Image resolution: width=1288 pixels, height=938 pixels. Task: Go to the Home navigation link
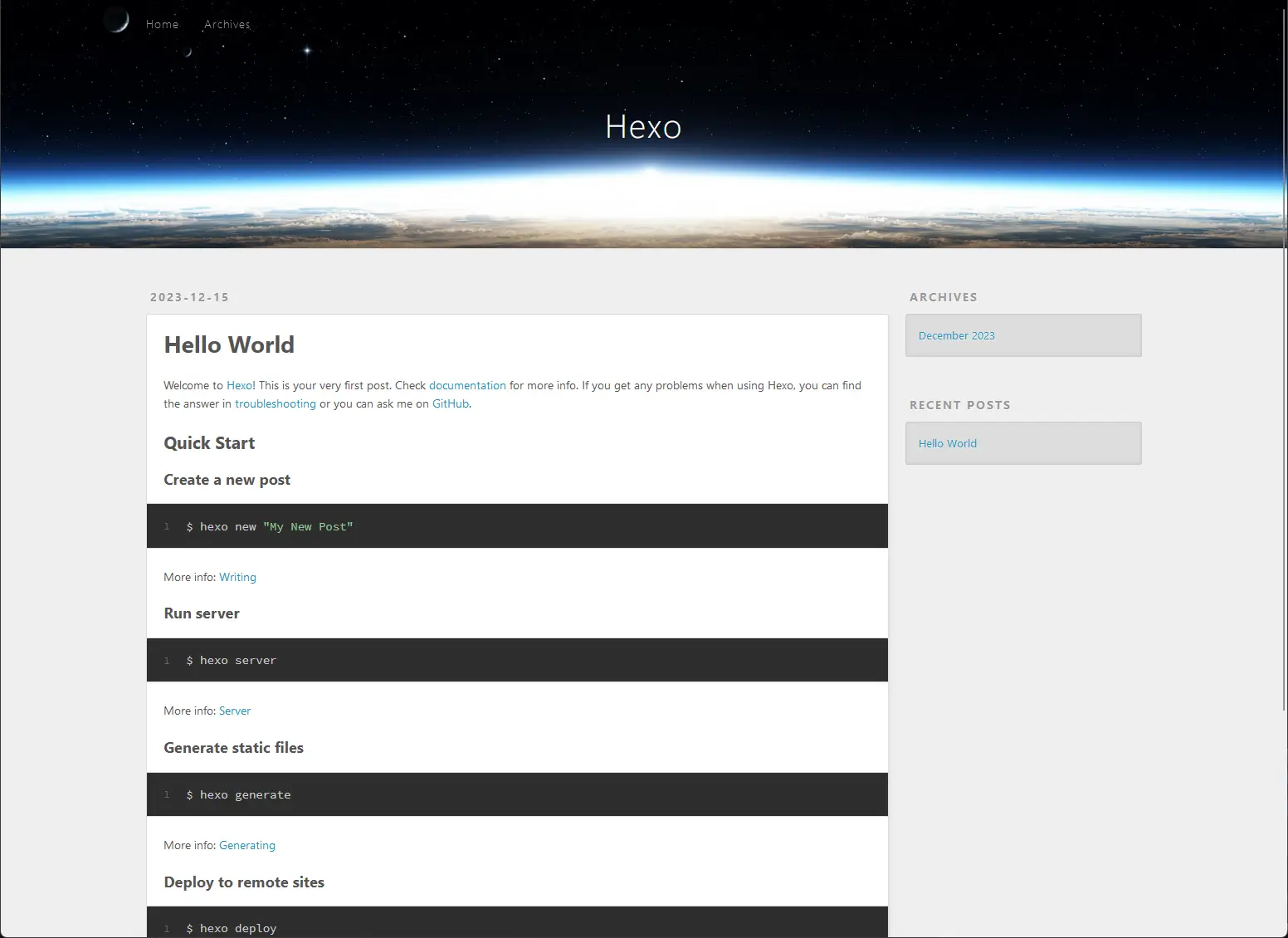click(x=162, y=24)
